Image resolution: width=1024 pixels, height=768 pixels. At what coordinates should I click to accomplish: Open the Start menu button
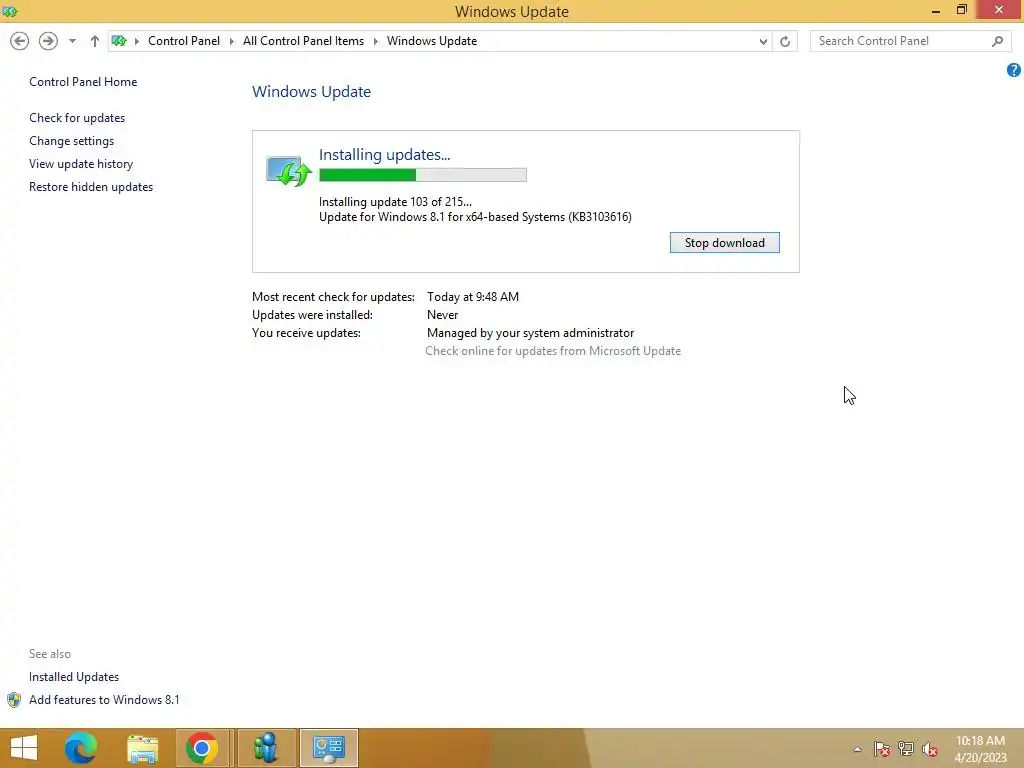[24, 748]
